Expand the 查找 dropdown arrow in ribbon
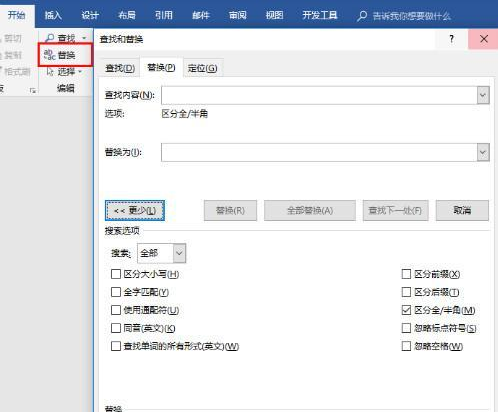Viewport: 498px width, 412px height. 84,38
